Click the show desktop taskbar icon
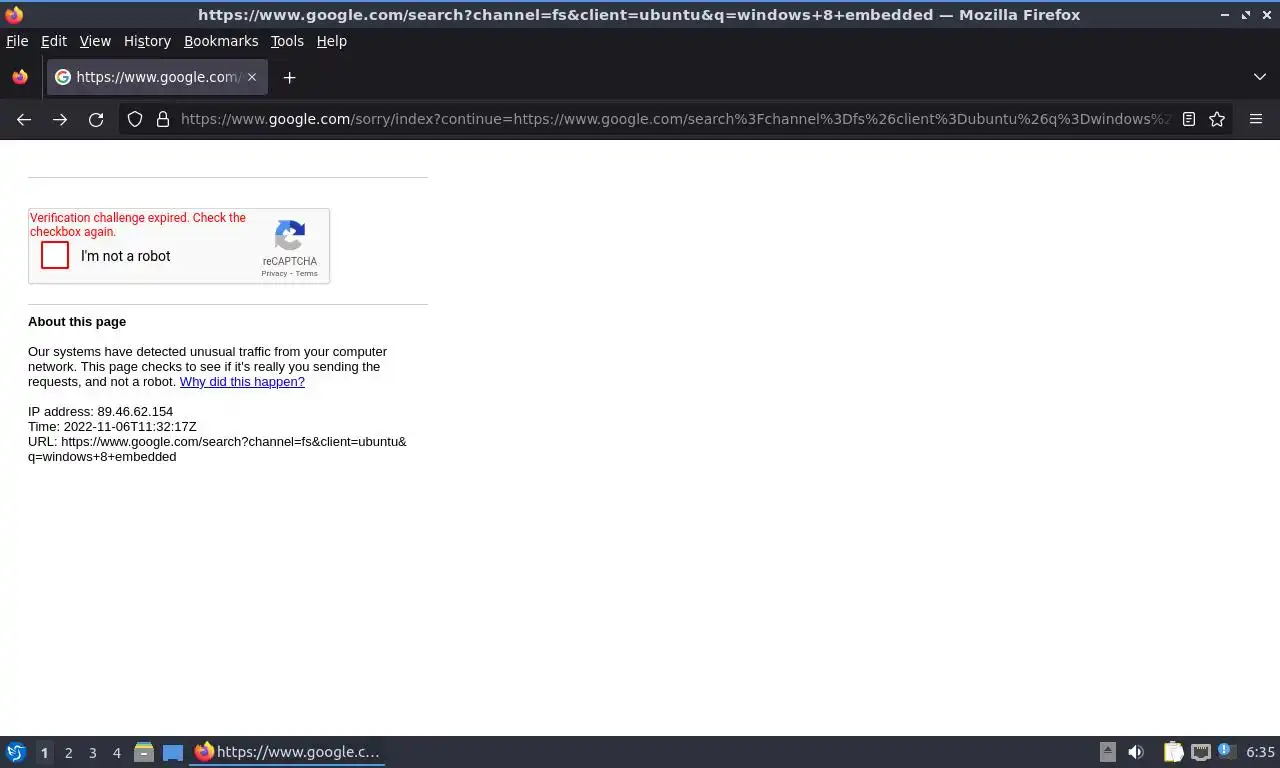The width and height of the screenshot is (1280, 768). tap(173, 752)
